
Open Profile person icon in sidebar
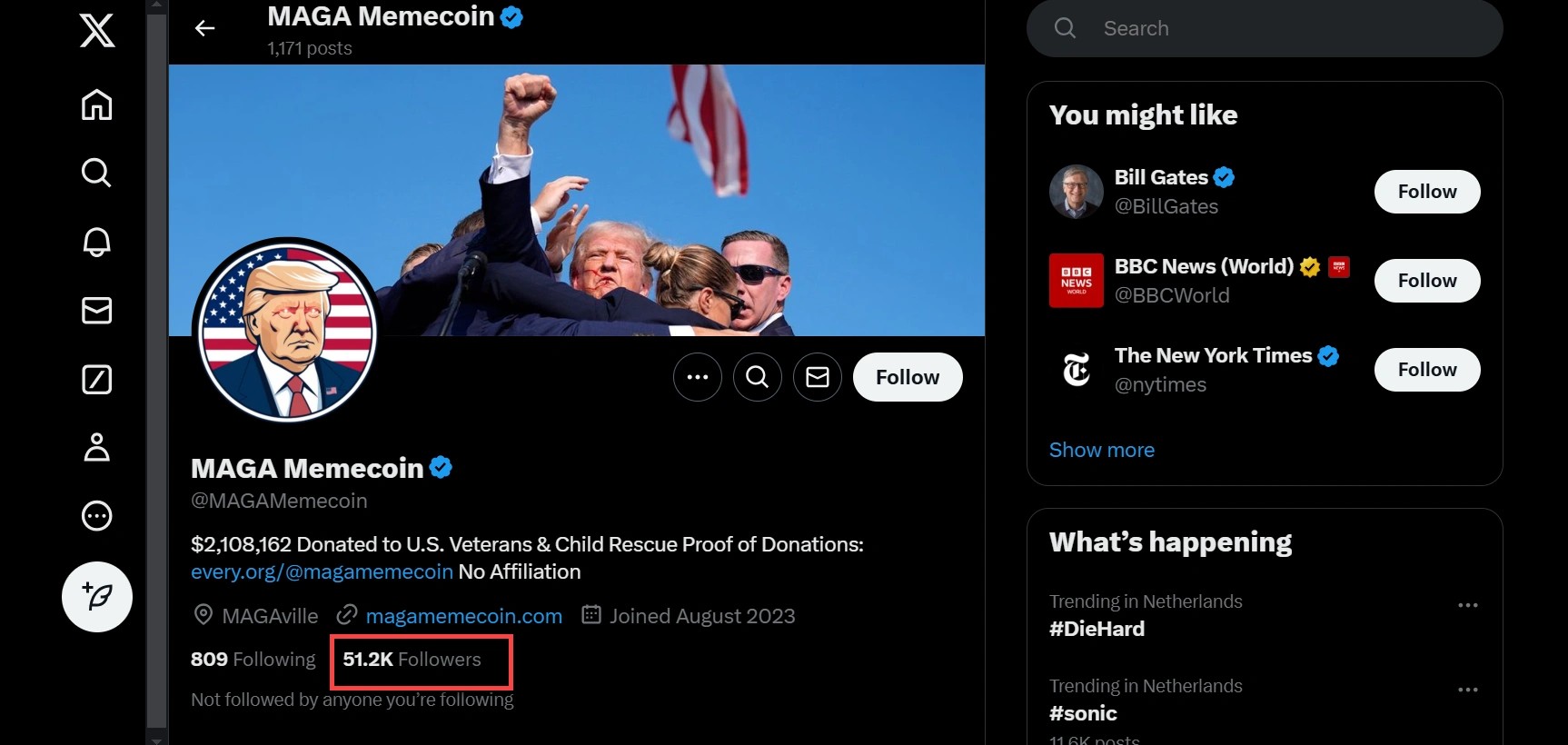[x=96, y=448]
